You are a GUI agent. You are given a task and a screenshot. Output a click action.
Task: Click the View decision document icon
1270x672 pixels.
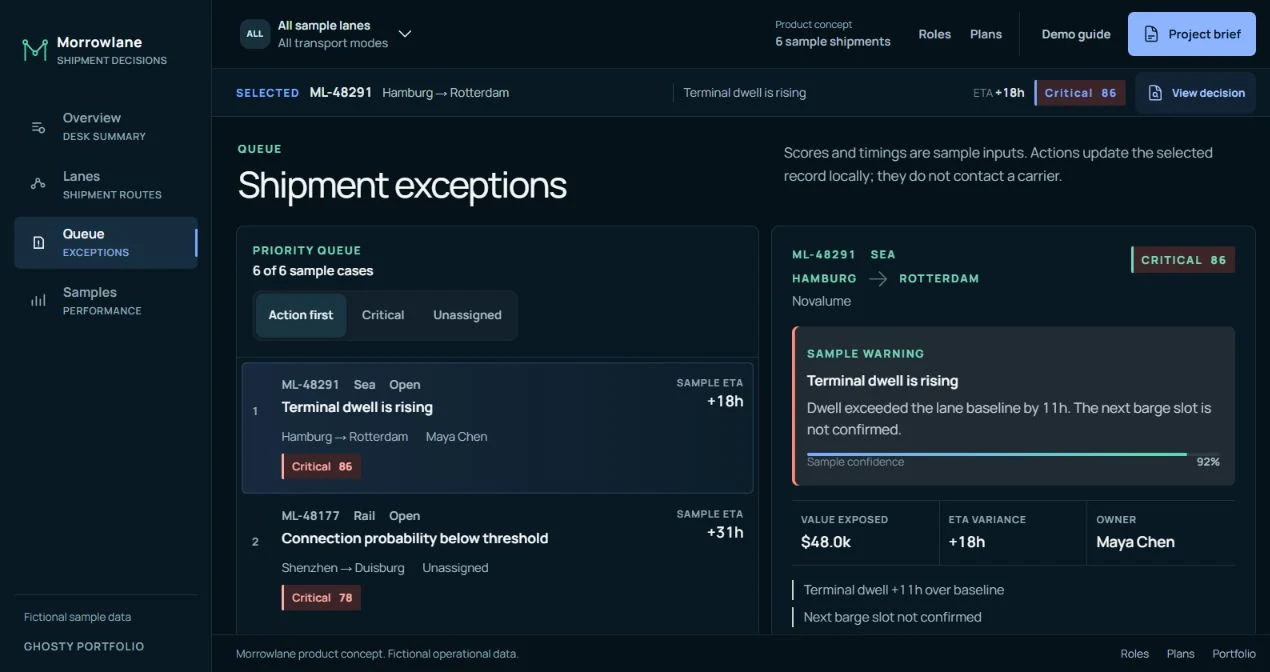pos(1155,93)
